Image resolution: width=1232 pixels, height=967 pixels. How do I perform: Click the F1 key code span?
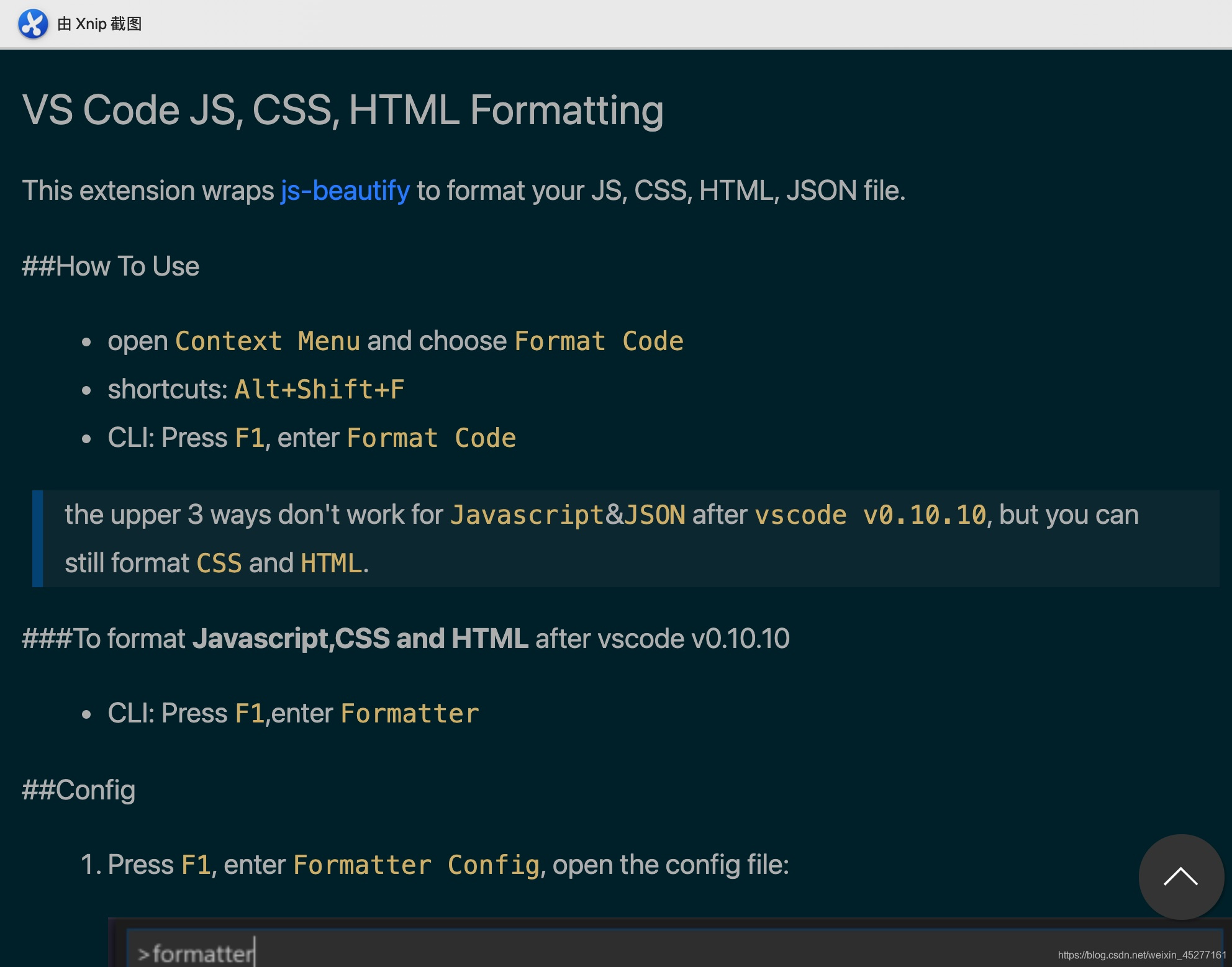coord(251,438)
